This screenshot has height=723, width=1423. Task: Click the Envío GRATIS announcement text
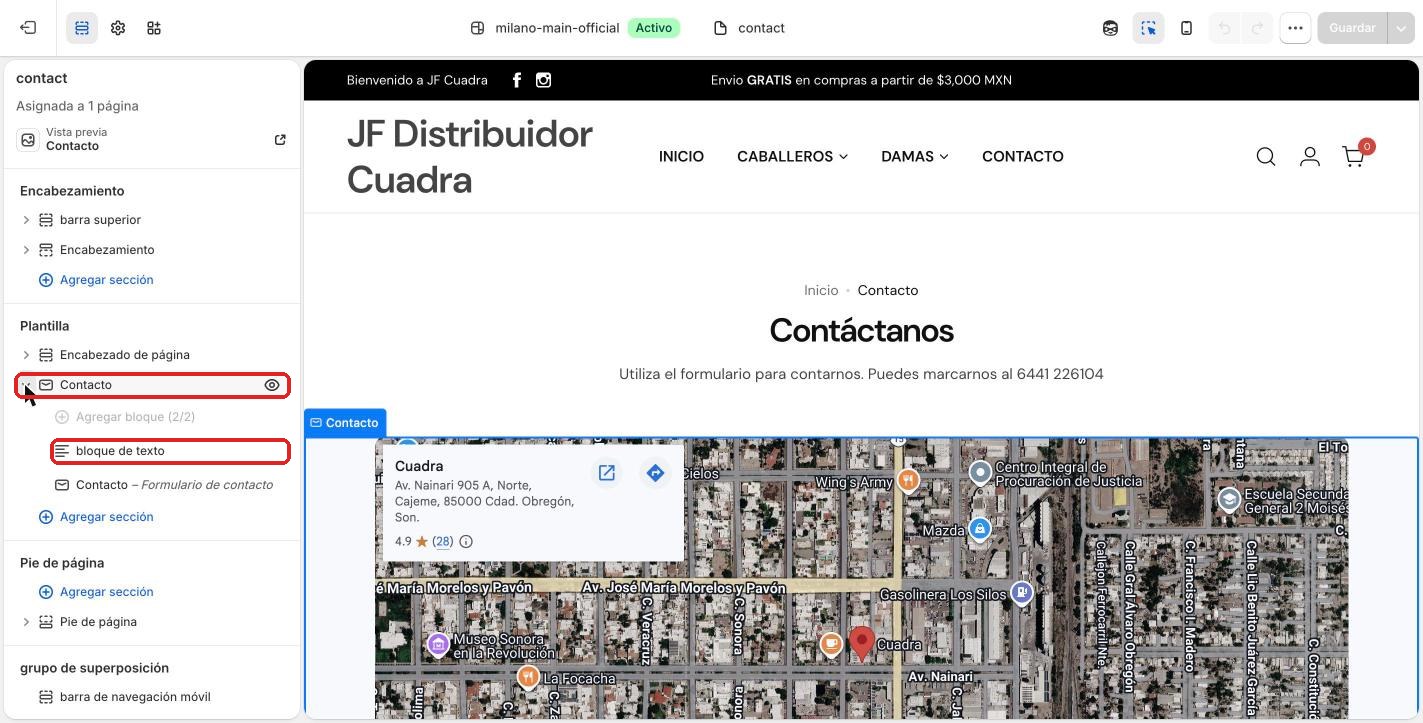point(861,80)
